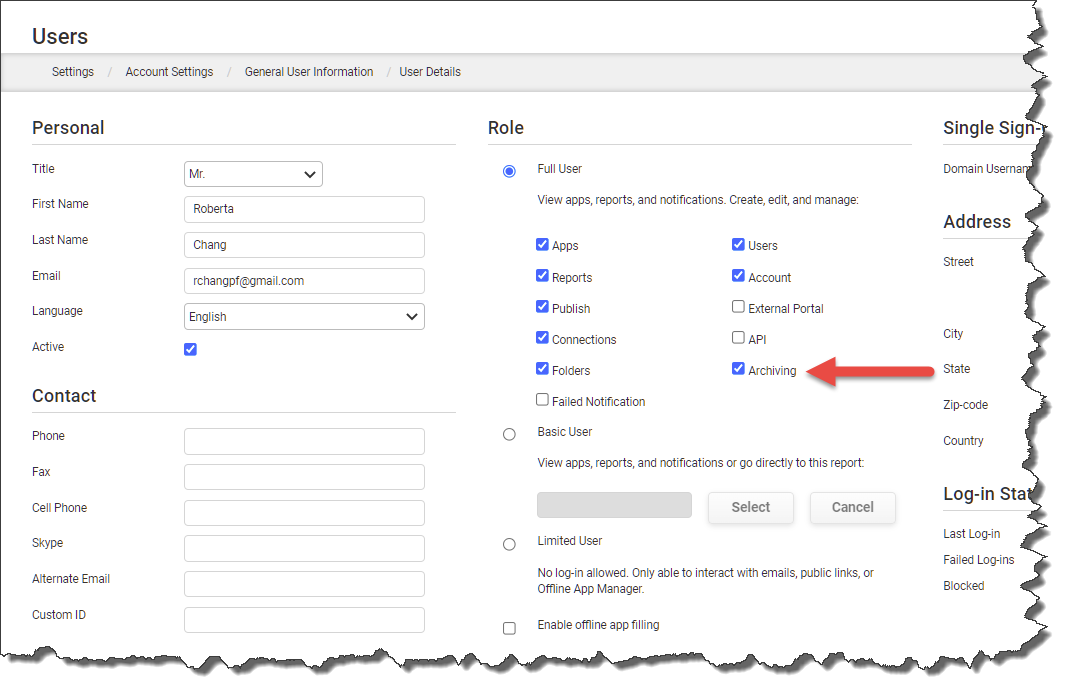Toggle the Active checkbox
The image size is (1068, 692).
pyautogui.click(x=191, y=349)
